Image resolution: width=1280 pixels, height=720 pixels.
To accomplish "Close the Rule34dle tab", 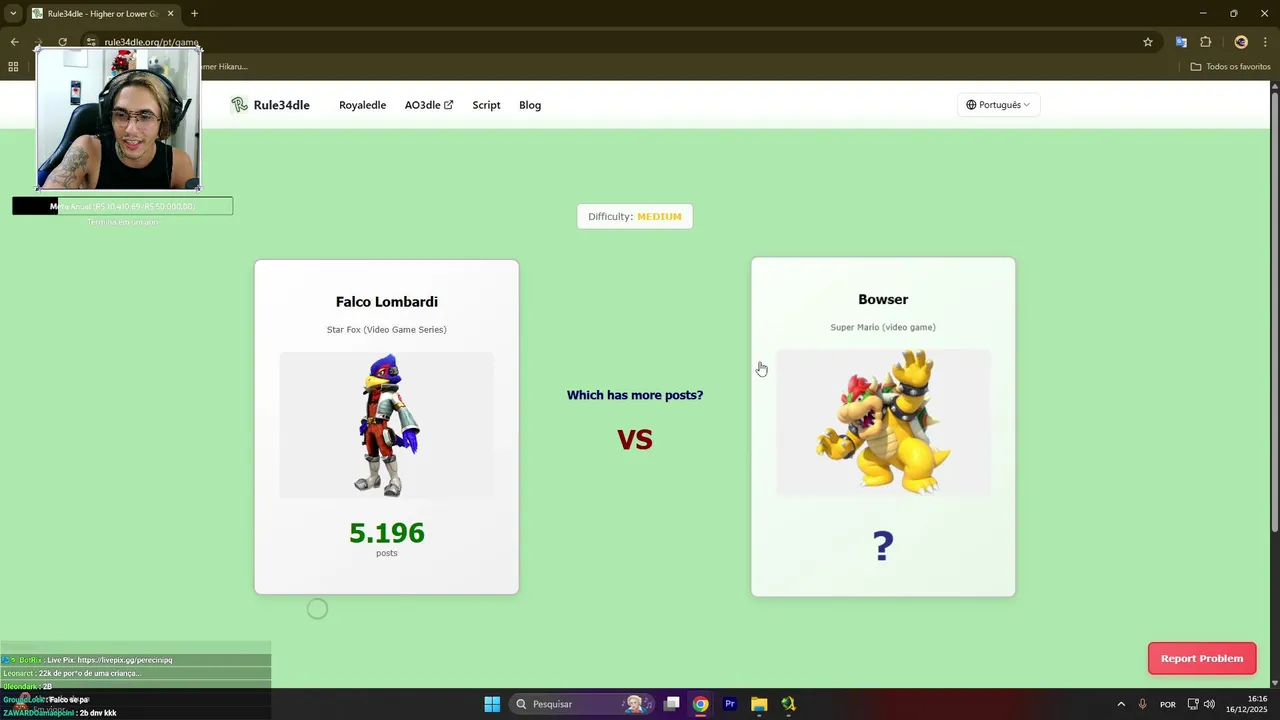I will 170,14.
